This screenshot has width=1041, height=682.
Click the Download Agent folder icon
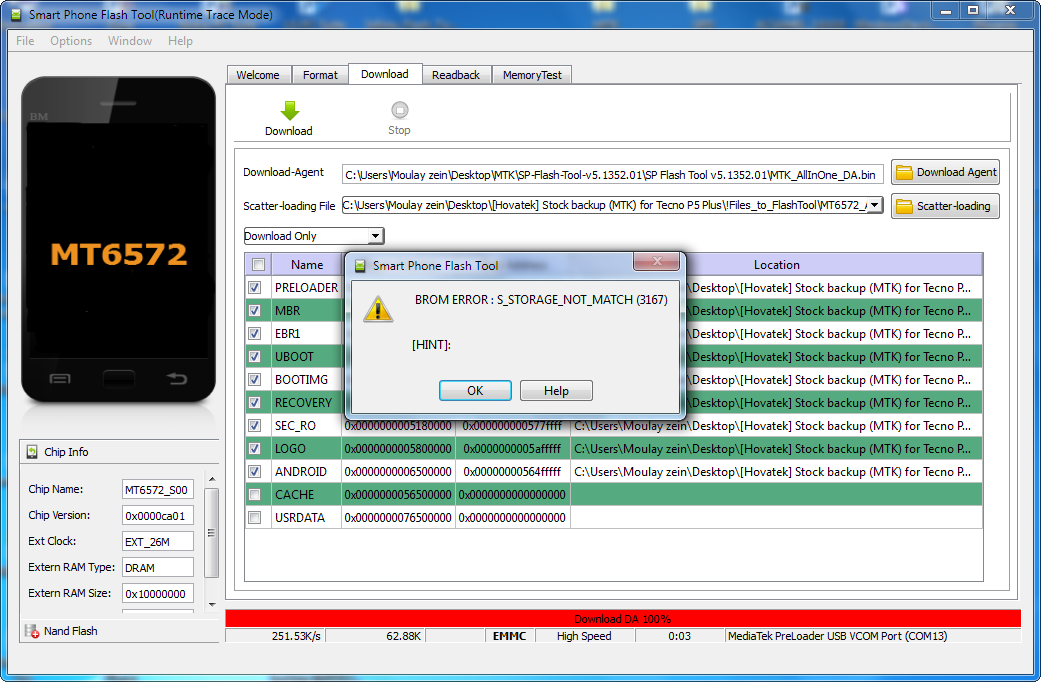(x=904, y=173)
